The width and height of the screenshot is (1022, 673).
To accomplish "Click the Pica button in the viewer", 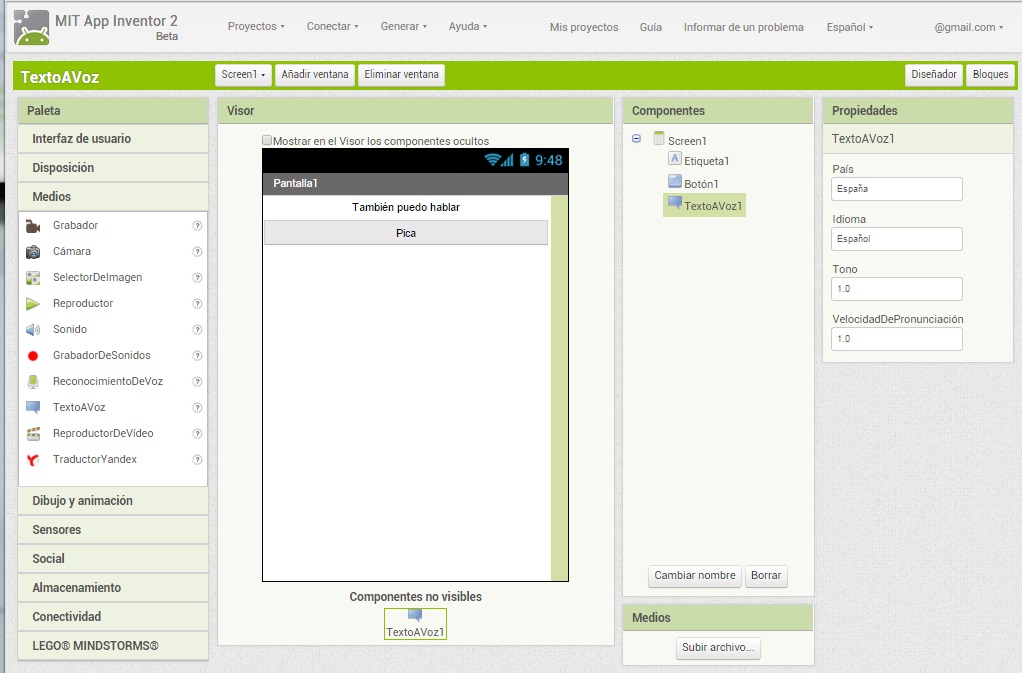I will tap(405, 233).
